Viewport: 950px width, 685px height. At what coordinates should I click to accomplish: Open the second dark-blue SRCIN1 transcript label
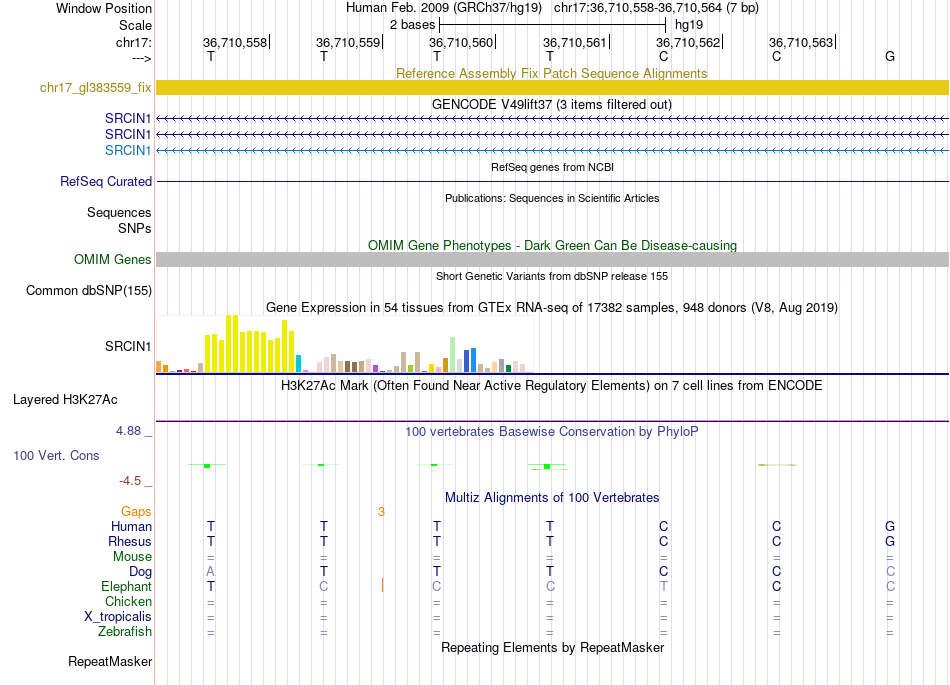pos(127,134)
